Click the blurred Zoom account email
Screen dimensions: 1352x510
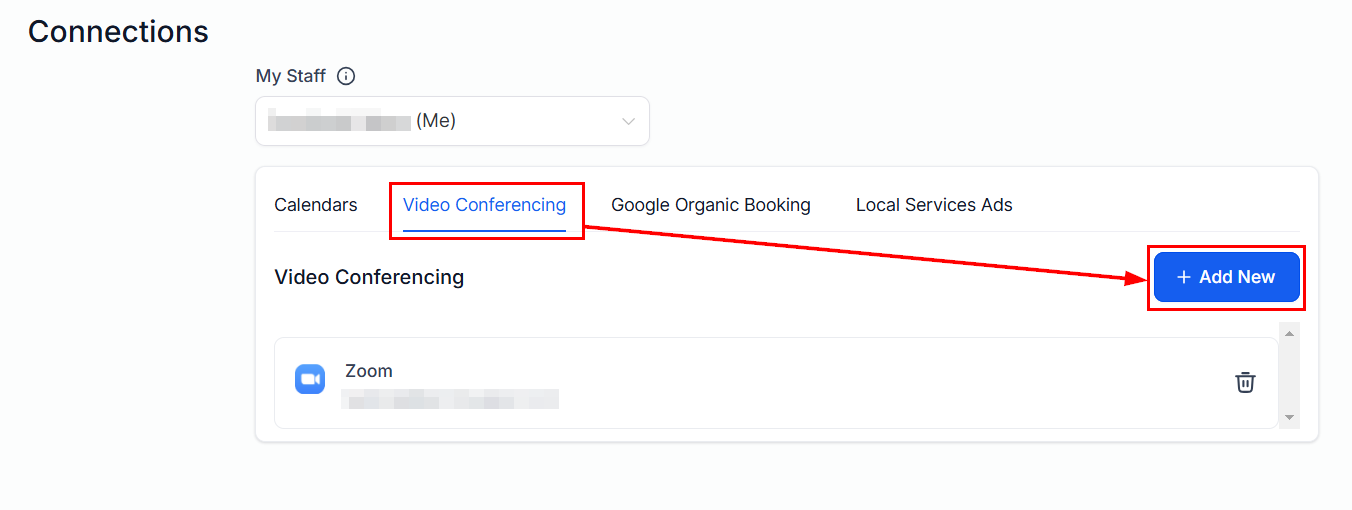pyautogui.click(x=450, y=400)
